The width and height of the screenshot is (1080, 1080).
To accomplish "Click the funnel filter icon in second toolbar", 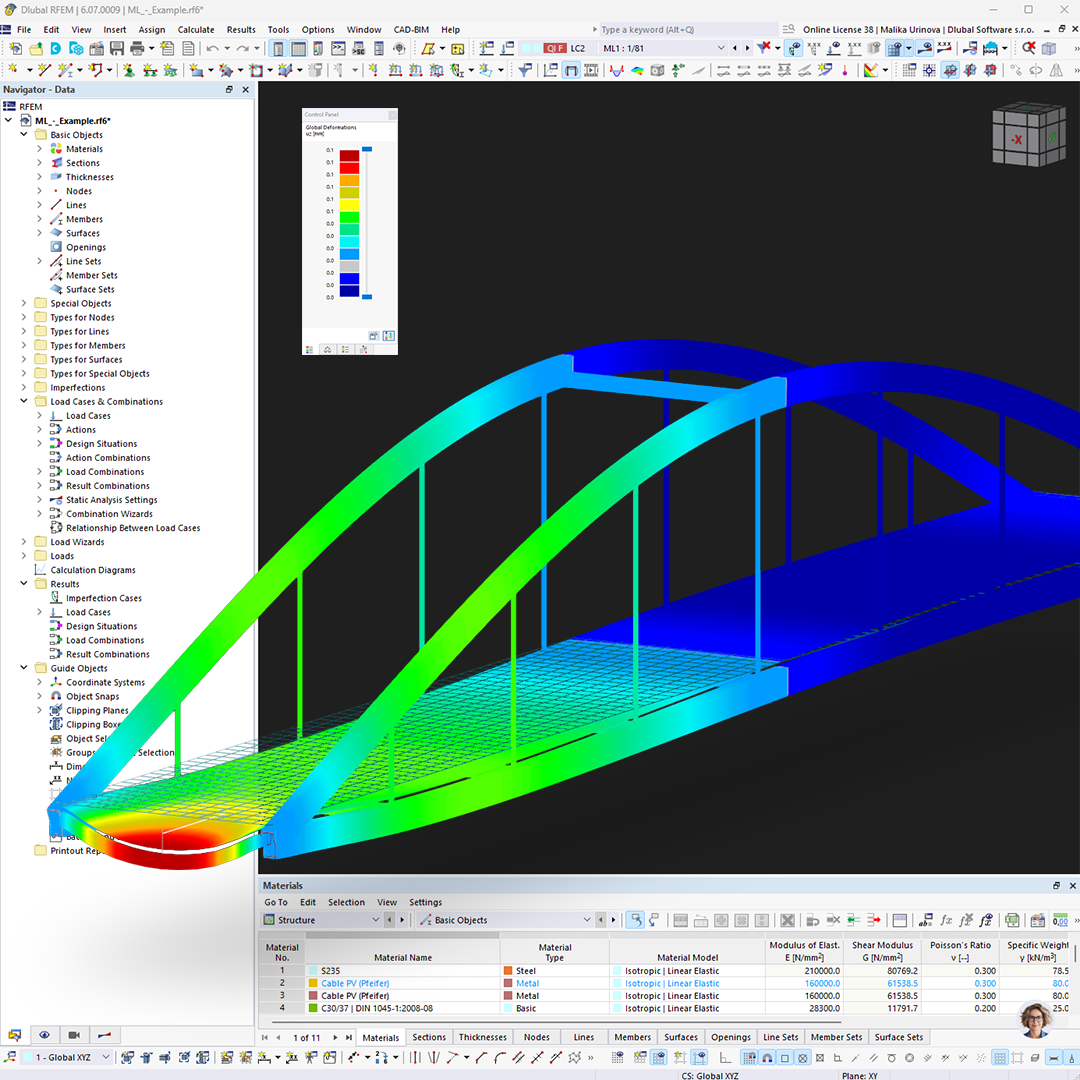I will 525,70.
